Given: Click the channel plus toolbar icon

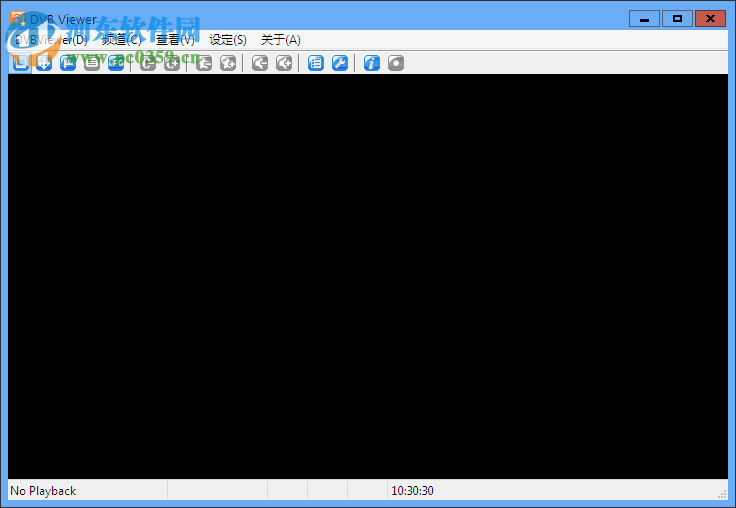Looking at the screenshot, I should click(172, 63).
